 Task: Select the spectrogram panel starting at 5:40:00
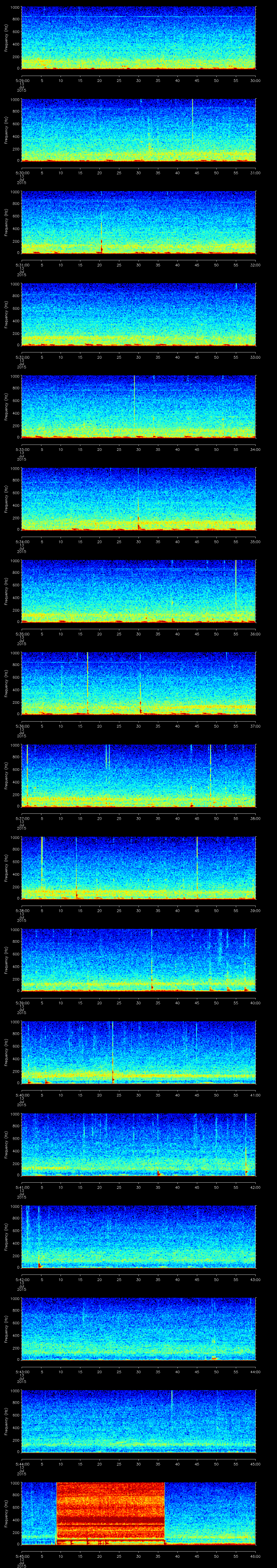tap(139, 1052)
